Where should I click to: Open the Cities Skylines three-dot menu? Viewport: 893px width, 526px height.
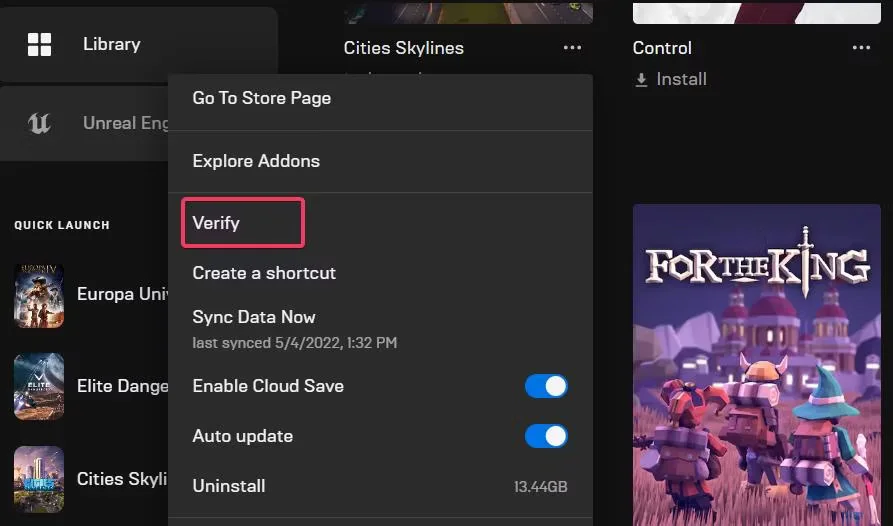tap(572, 48)
